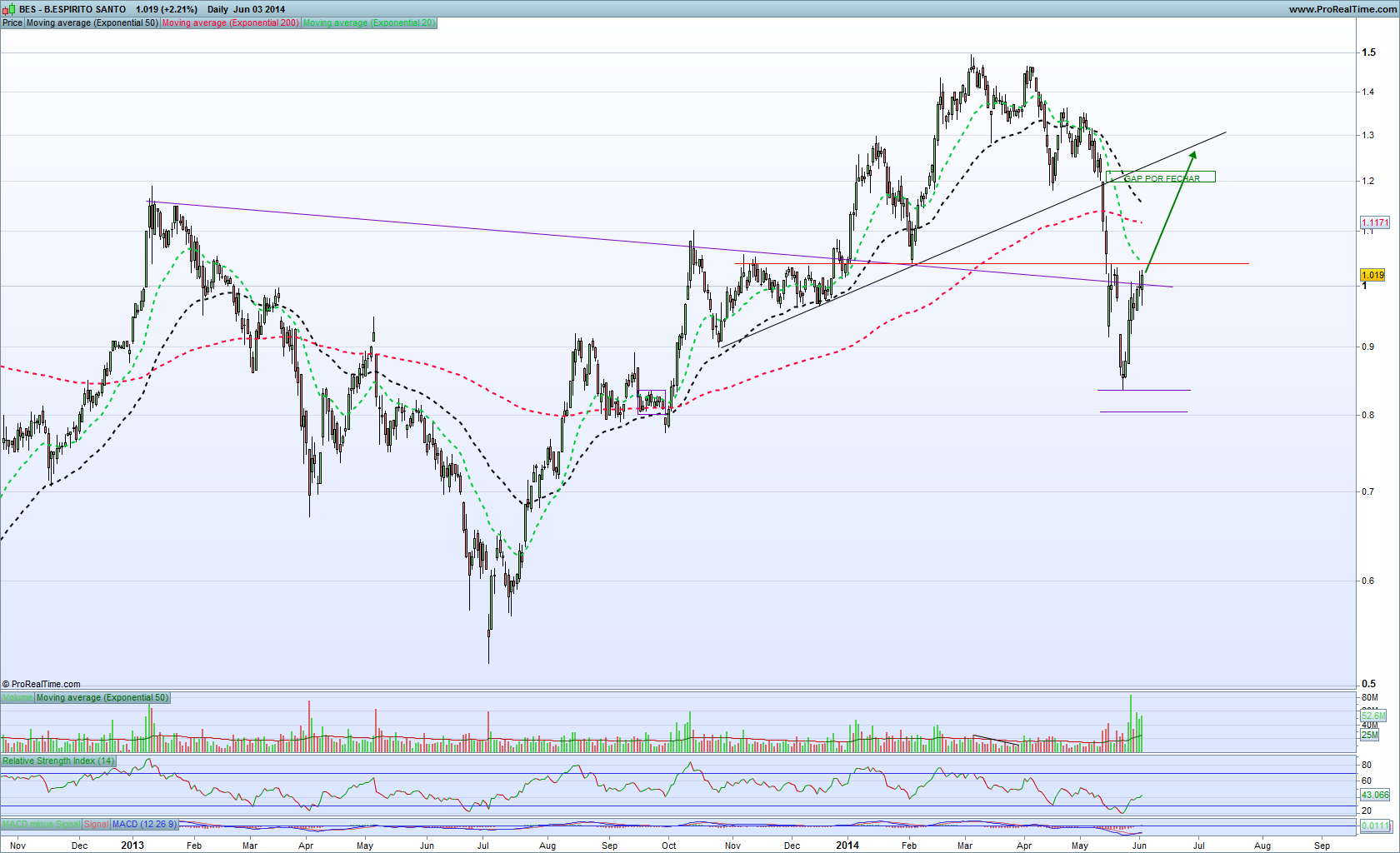Click the GAP POR FECHAR annotation box
The height and width of the screenshot is (853, 1400).
point(1161,177)
